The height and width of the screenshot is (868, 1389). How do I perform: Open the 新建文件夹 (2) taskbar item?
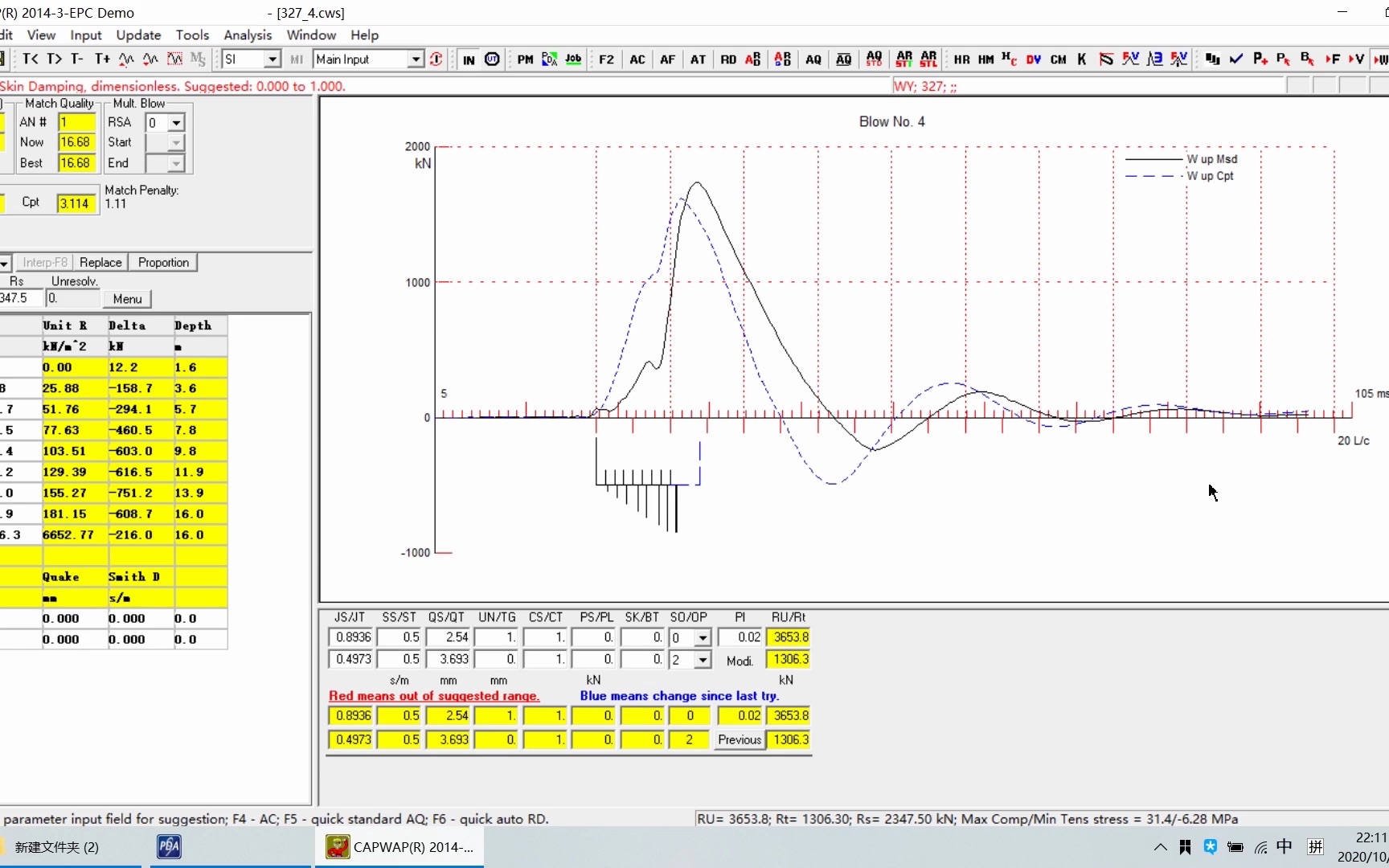point(56,847)
